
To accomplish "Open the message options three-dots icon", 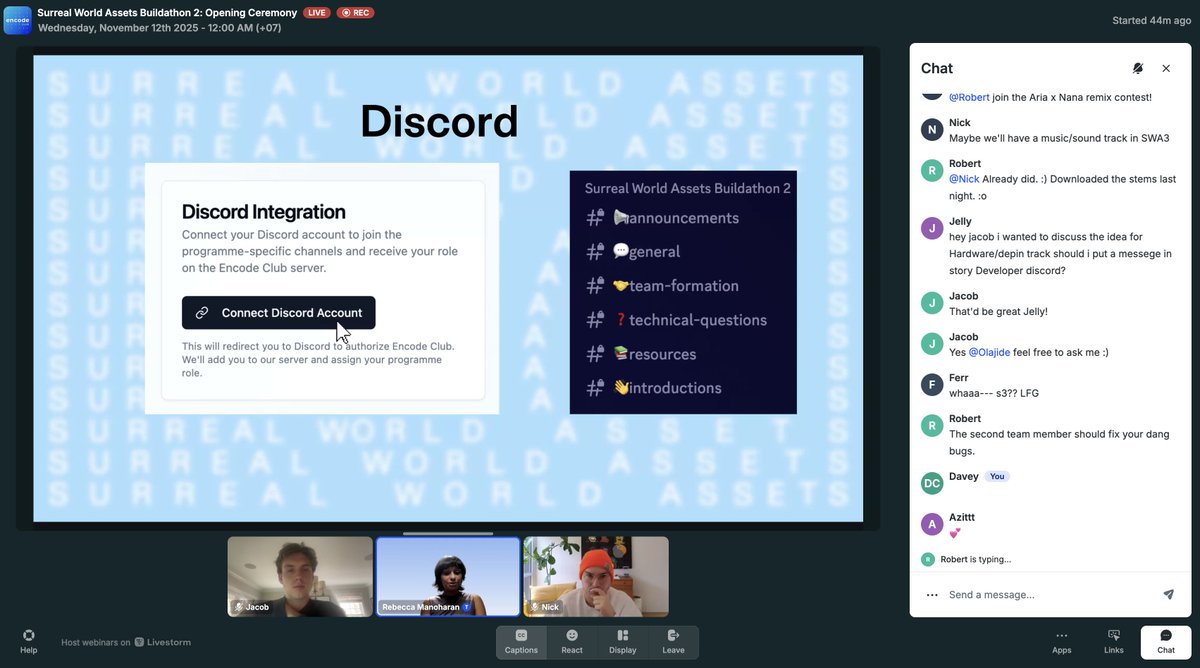I will click(932, 594).
